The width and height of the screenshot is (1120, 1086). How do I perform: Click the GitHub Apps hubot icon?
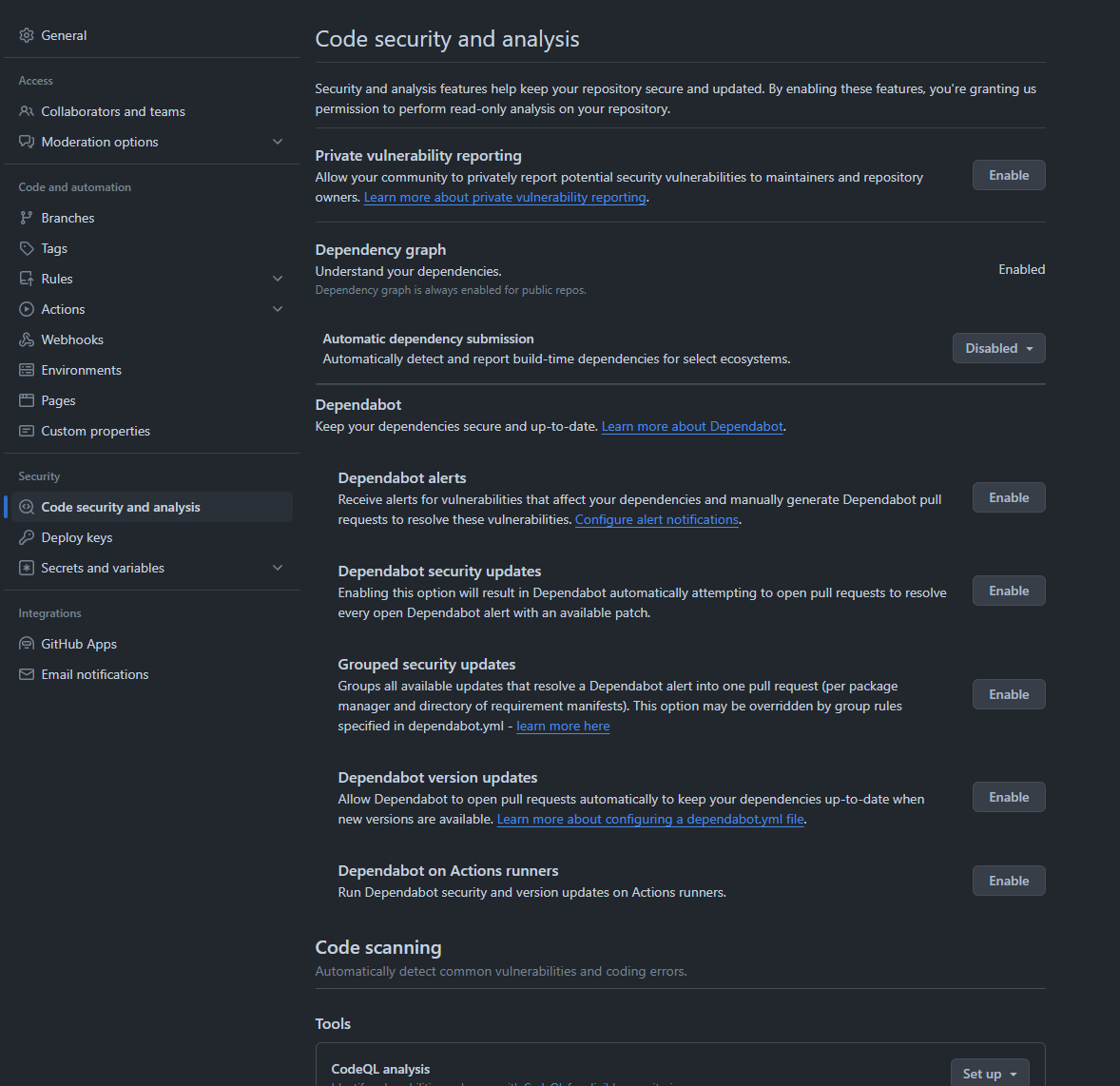tap(27, 644)
